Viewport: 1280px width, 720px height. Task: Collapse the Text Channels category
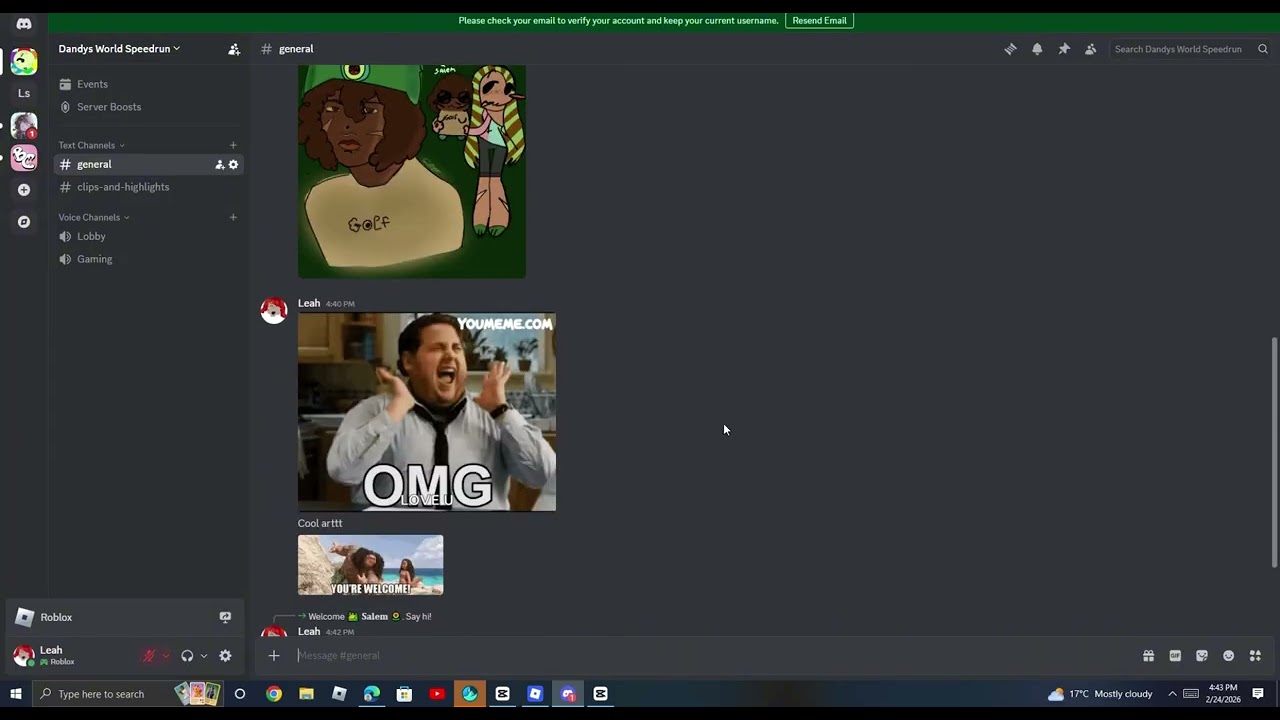pos(91,145)
